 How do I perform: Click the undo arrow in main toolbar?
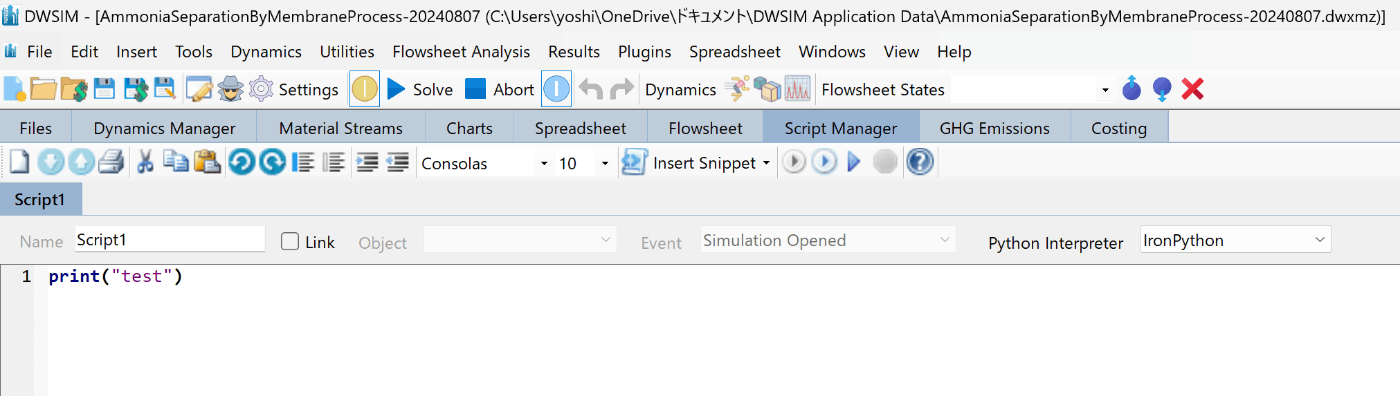[x=591, y=90]
